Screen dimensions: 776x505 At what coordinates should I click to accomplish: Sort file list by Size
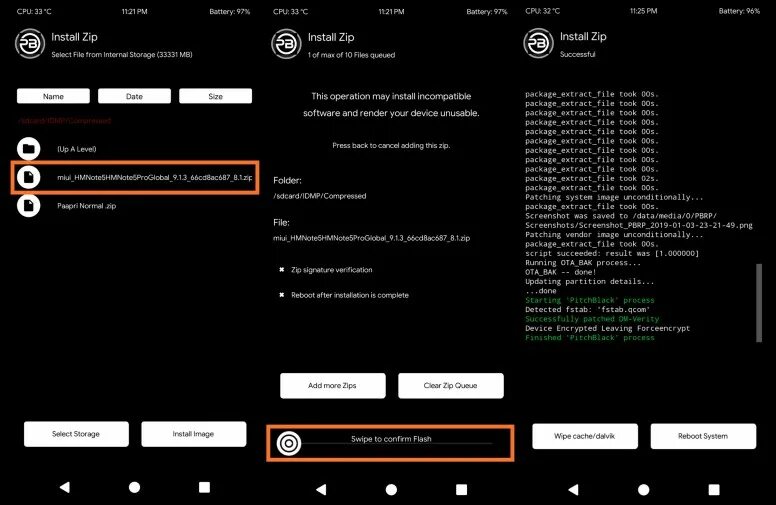pyautogui.click(x=215, y=96)
